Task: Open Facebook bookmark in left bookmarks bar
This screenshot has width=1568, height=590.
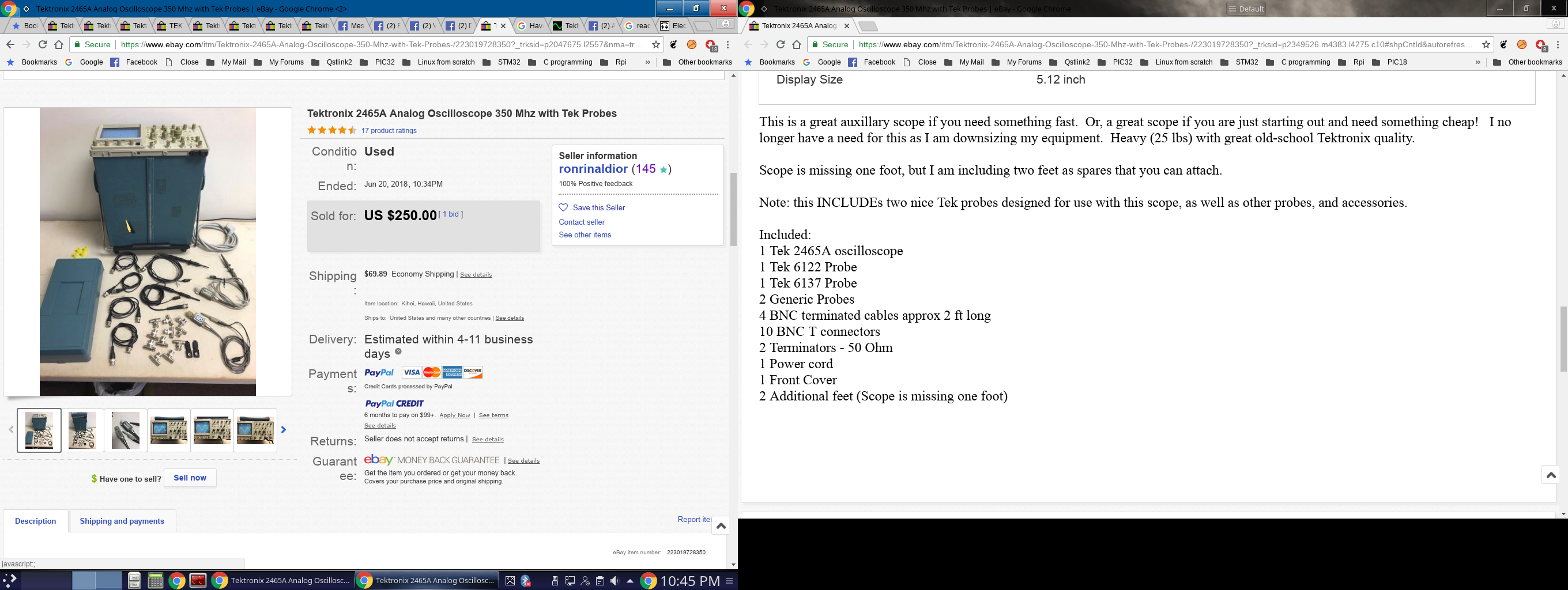Action: pos(134,62)
